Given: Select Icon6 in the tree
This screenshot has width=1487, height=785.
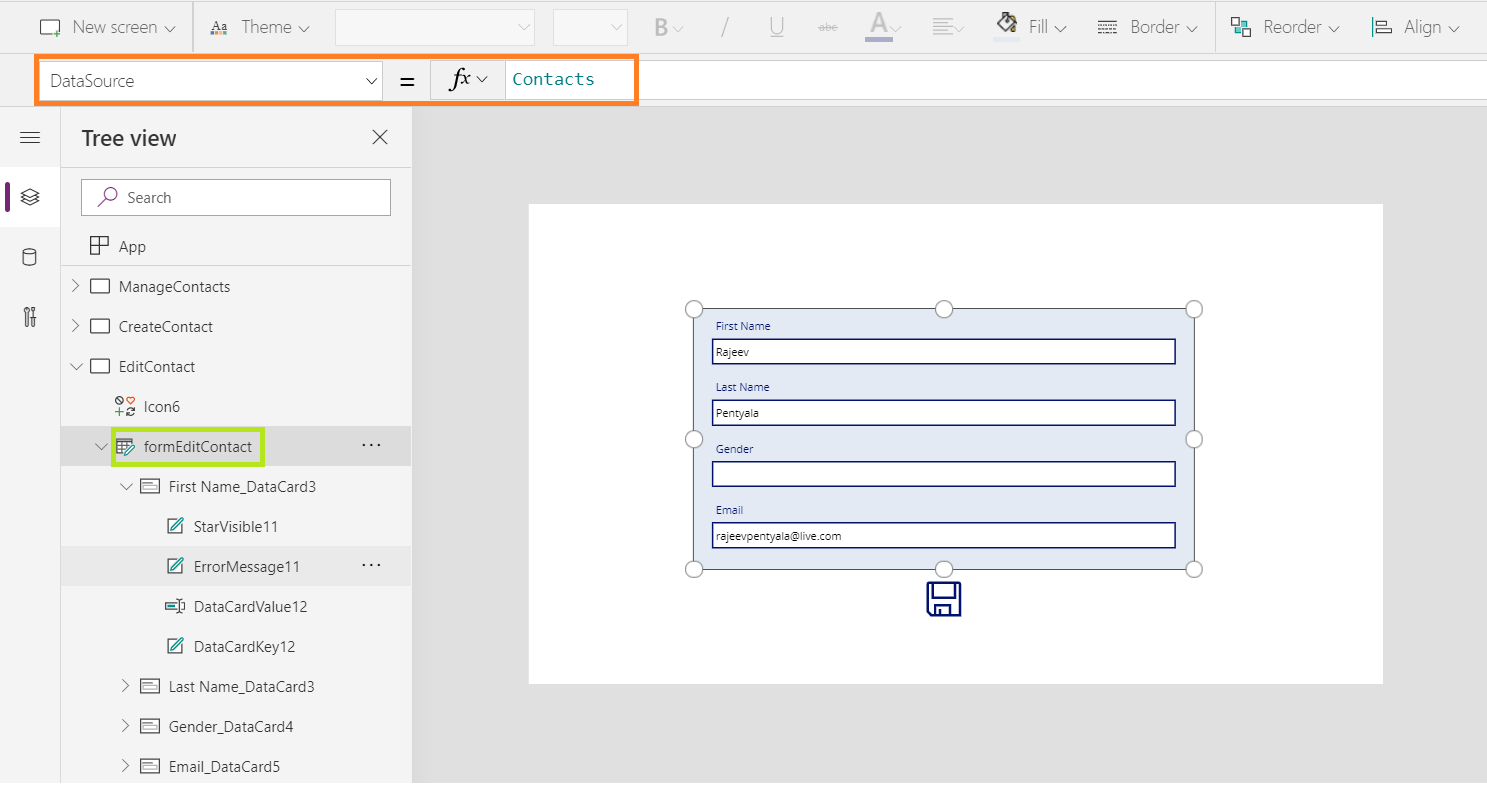Looking at the screenshot, I should (161, 407).
